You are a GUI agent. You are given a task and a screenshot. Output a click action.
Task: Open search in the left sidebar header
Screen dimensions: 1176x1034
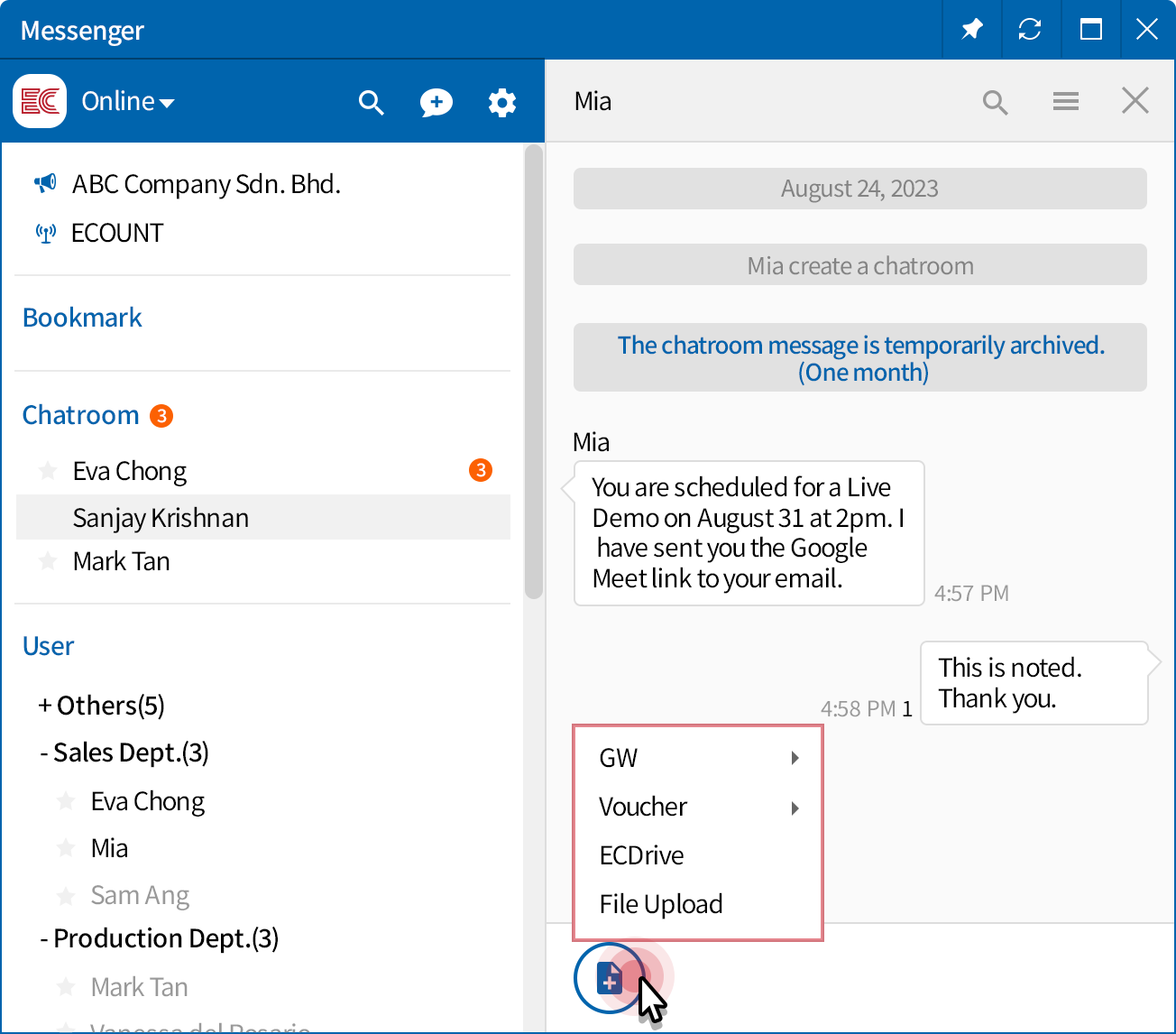pos(371,102)
